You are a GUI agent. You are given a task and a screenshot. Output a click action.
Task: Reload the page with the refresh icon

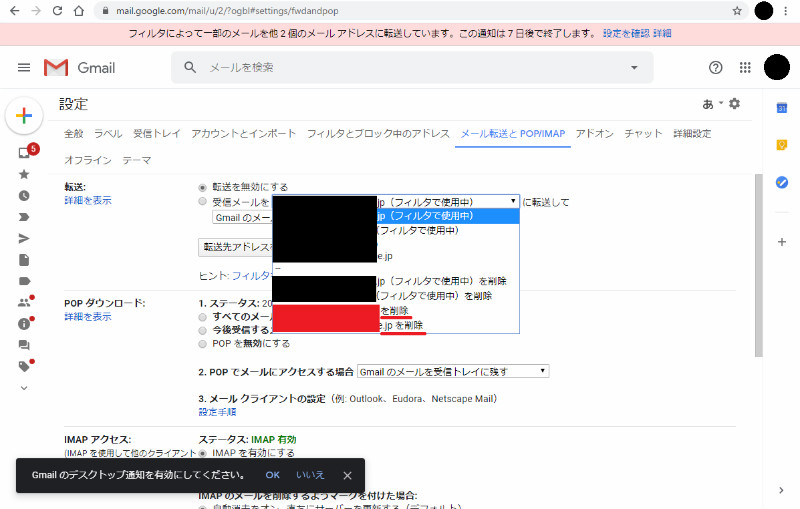(x=57, y=11)
